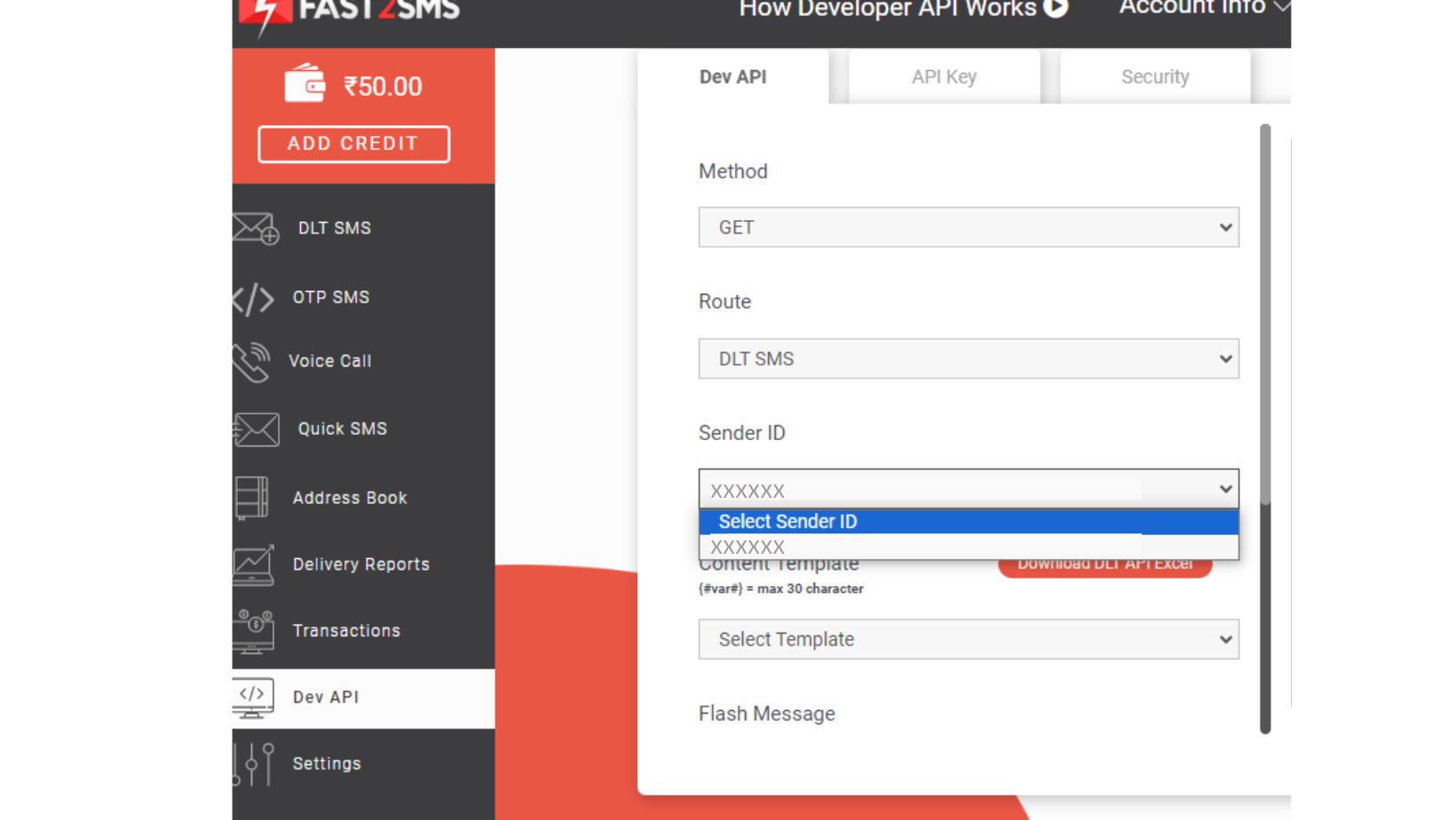The width and height of the screenshot is (1456, 820).
Task: Click the Sender ID label
Action: tap(742, 433)
